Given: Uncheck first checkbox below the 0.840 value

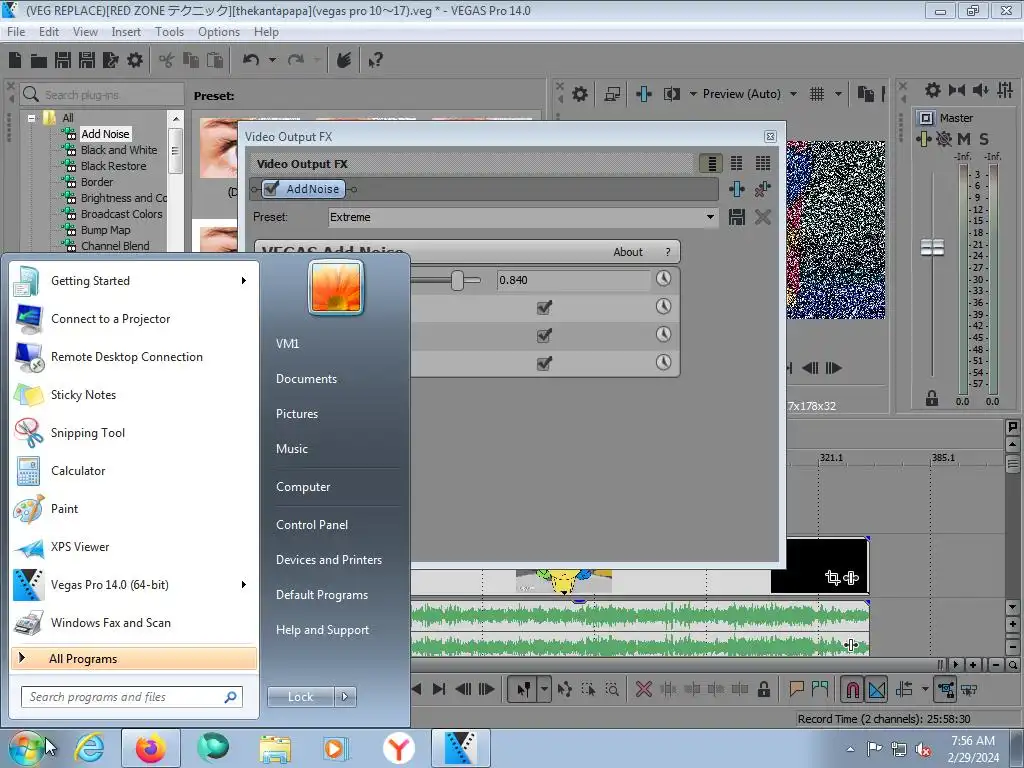Looking at the screenshot, I should click(x=543, y=307).
